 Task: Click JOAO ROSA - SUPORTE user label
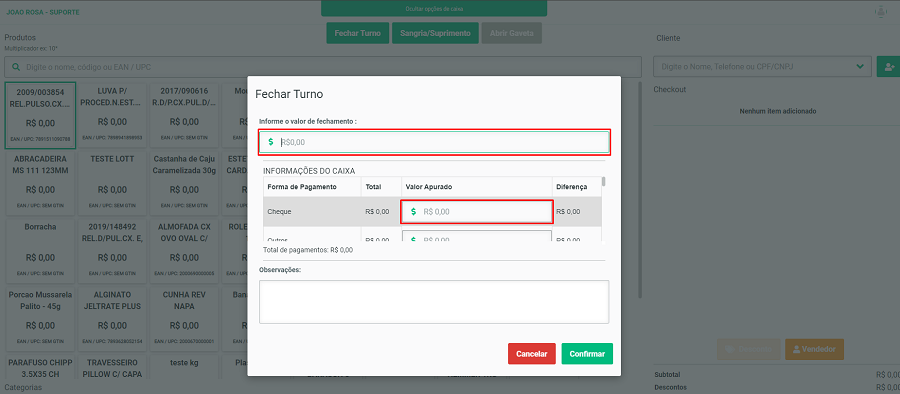[x=43, y=12]
